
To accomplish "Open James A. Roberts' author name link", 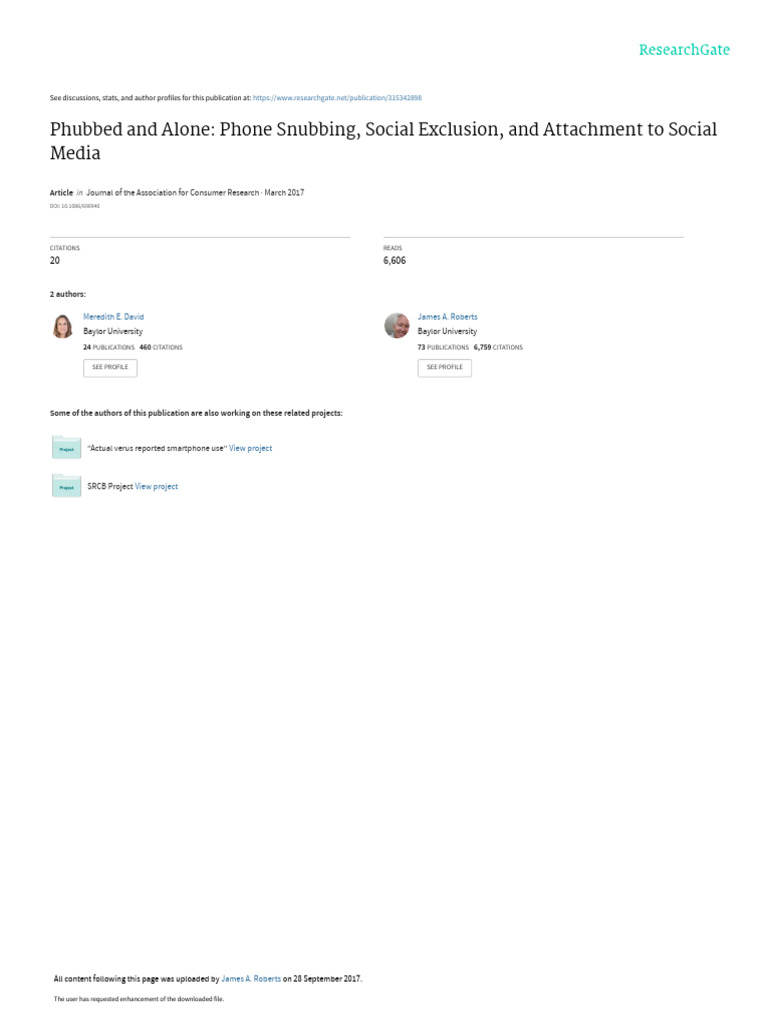I will 447,316.
